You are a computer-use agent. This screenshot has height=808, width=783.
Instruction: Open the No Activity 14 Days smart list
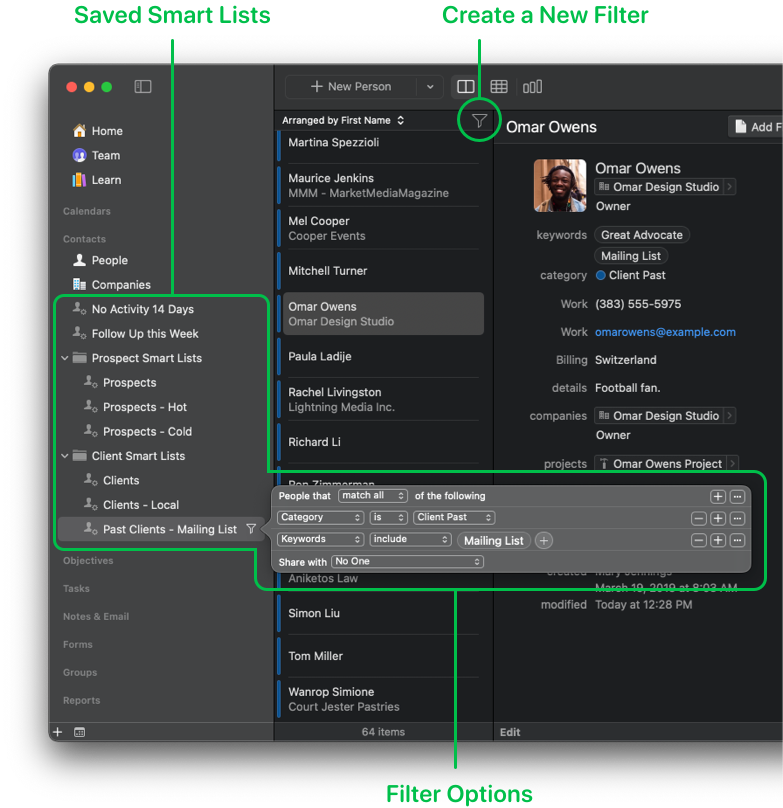[x=134, y=309]
